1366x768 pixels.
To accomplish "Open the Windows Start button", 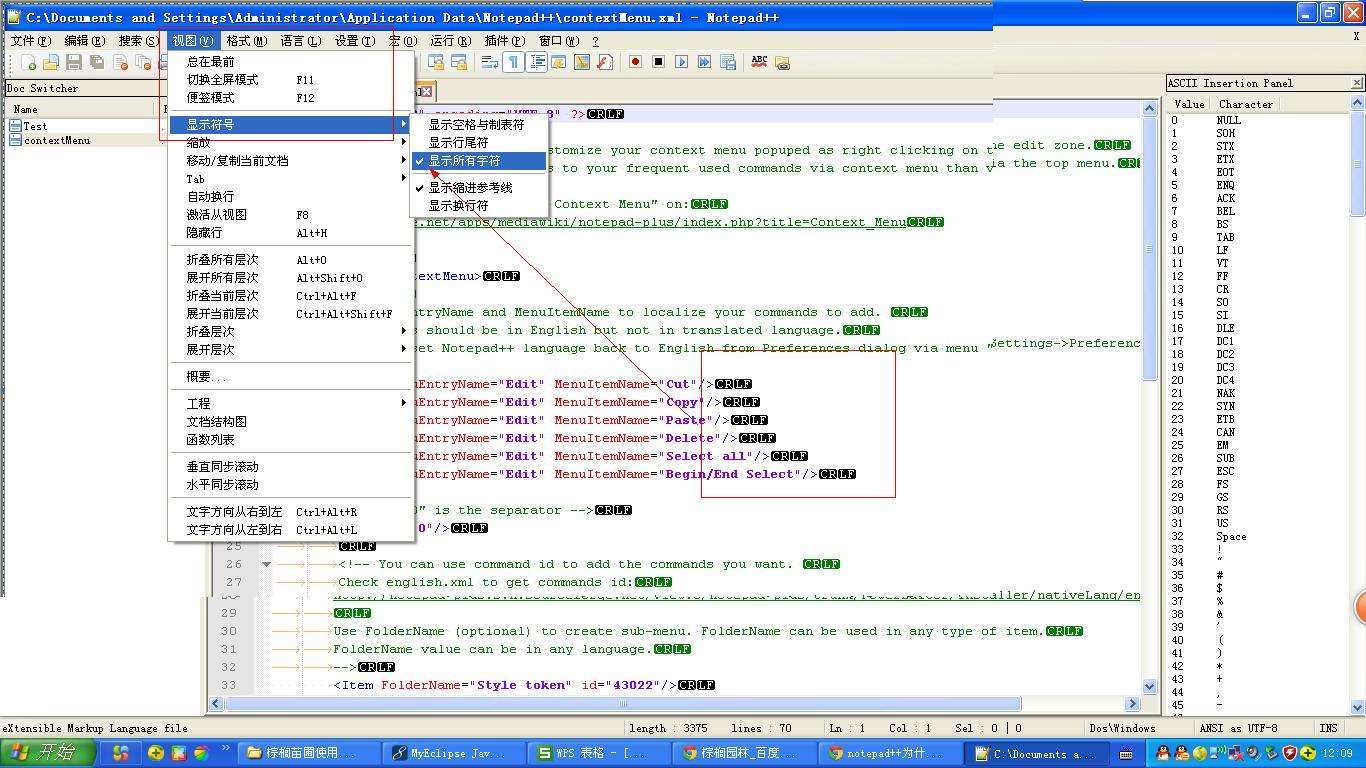I will 48,753.
